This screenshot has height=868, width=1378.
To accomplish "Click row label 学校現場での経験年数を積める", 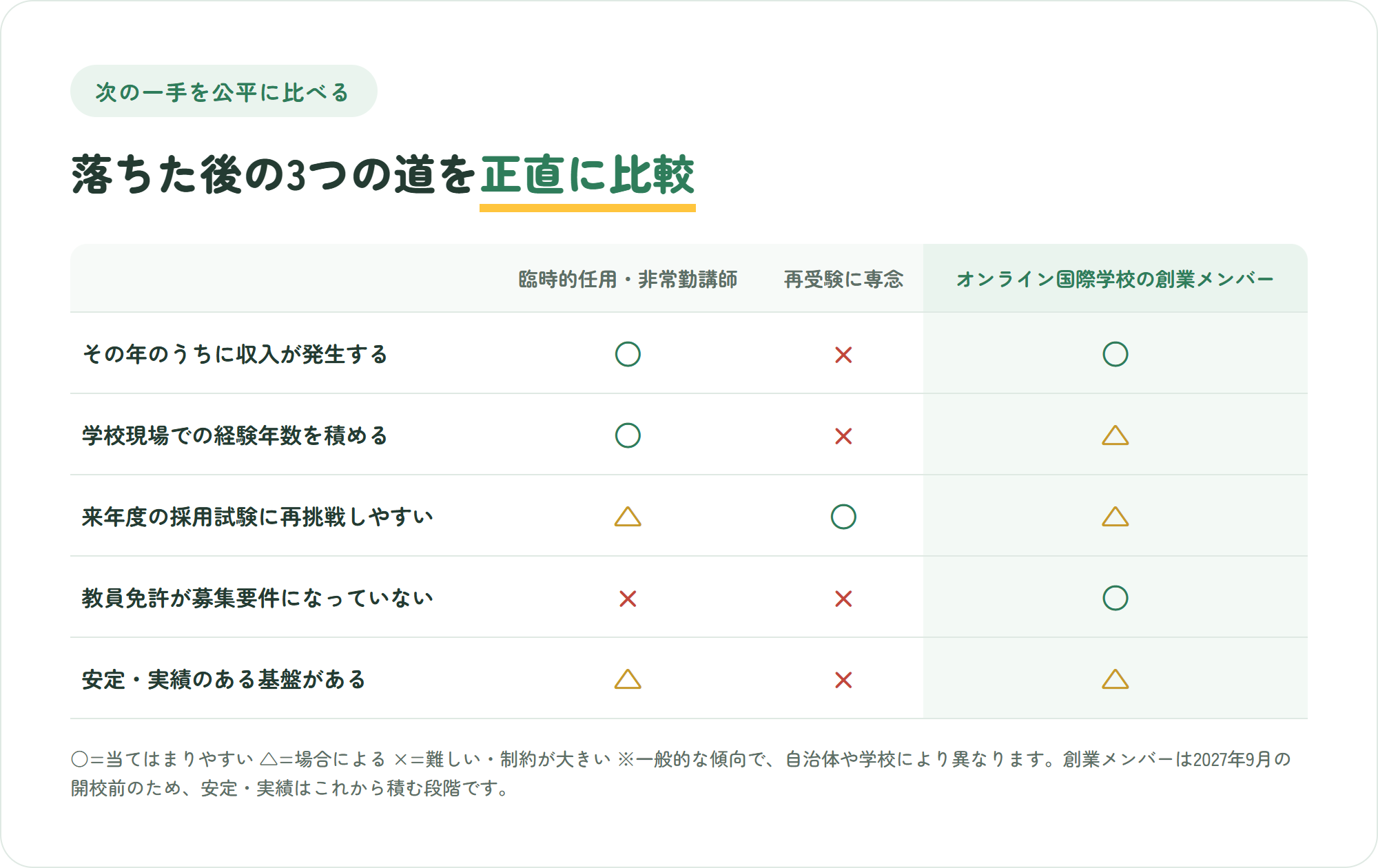I will click(x=235, y=435).
